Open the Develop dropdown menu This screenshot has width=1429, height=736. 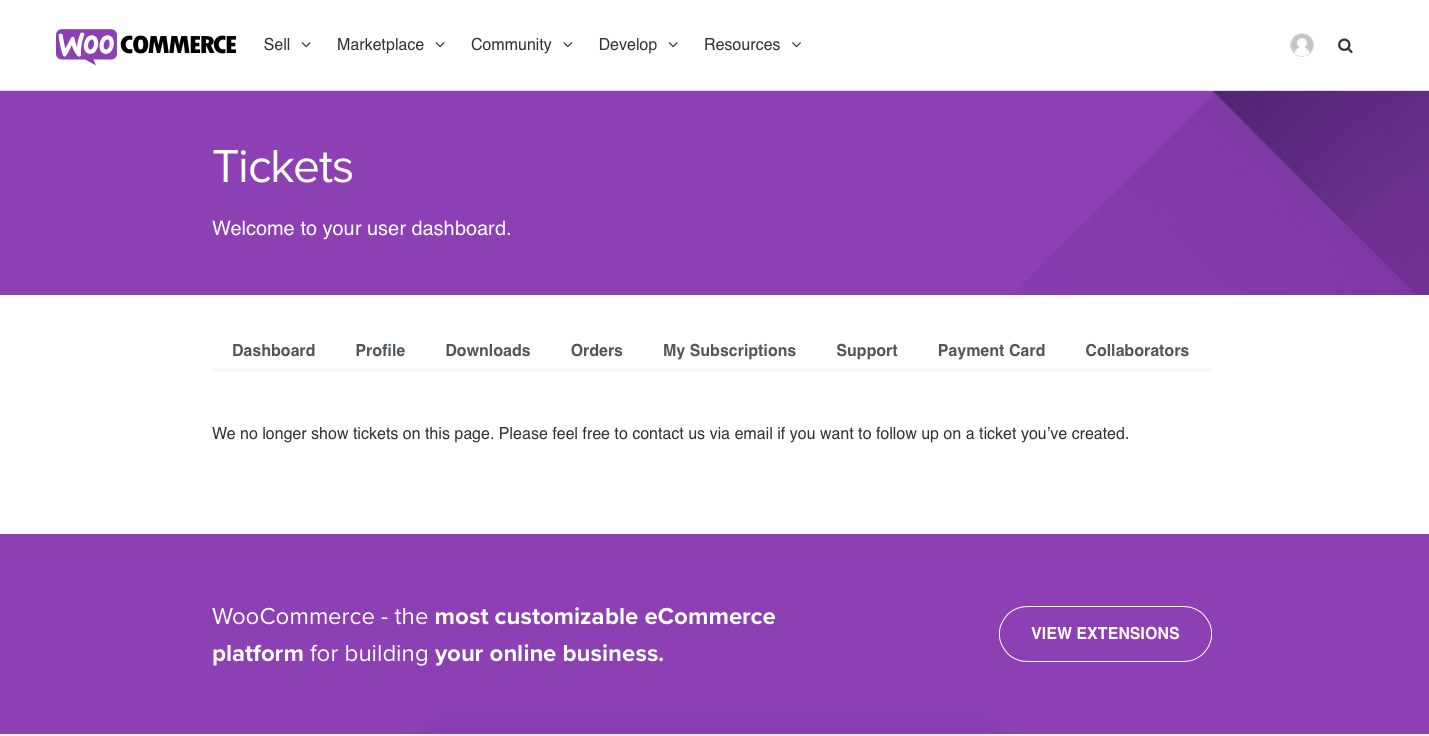coord(638,45)
